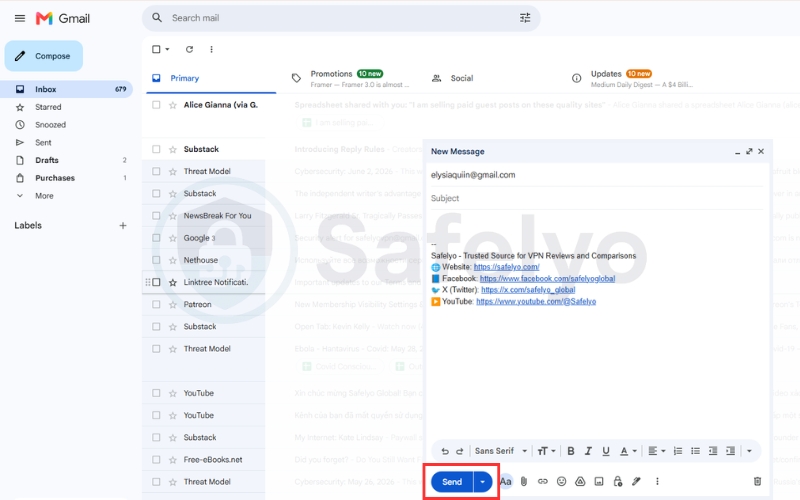Open the text size dropdown
The width and height of the screenshot is (800, 500).
coord(546,451)
